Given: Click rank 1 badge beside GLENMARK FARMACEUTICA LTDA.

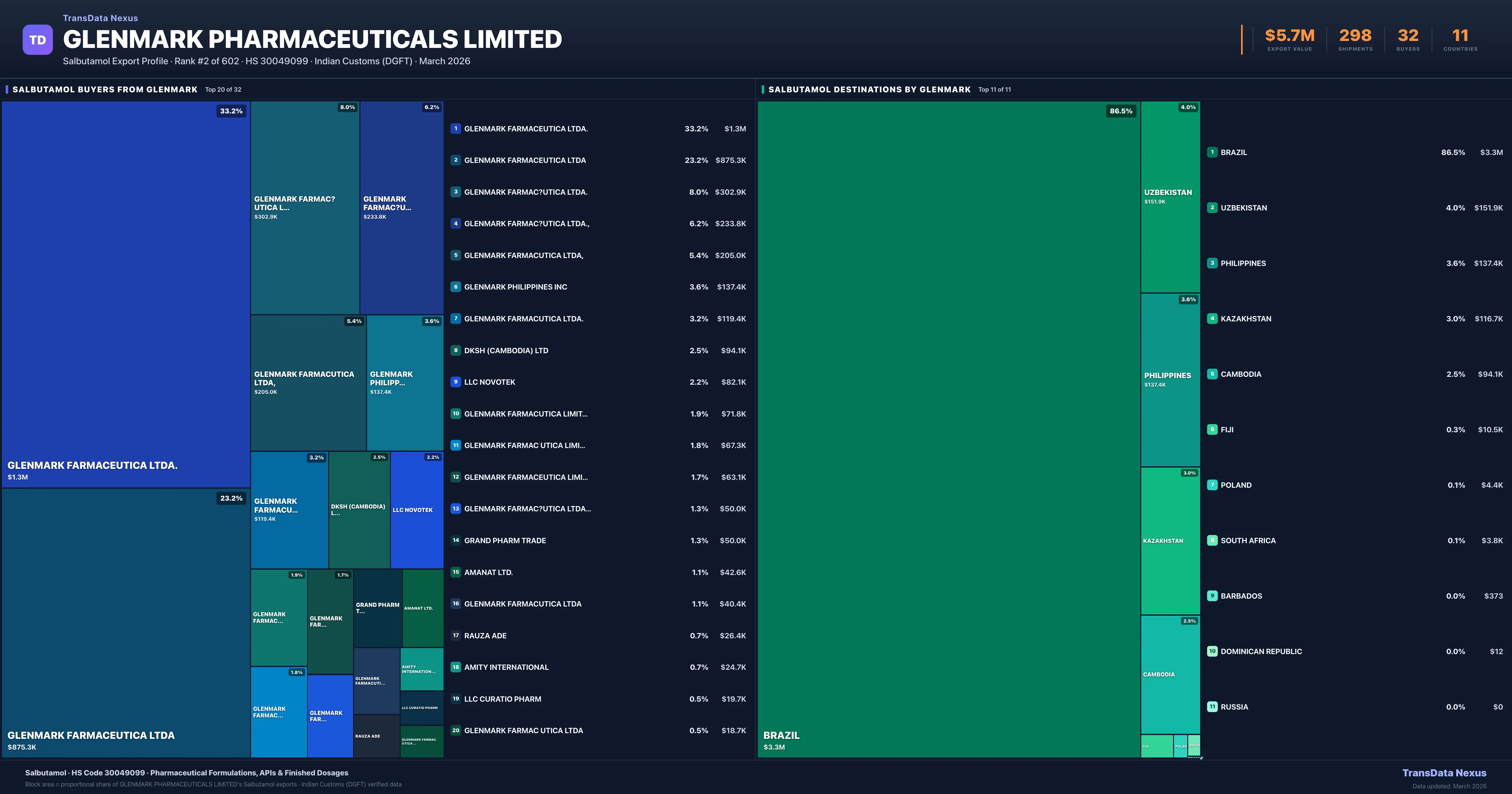Looking at the screenshot, I should (455, 129).
